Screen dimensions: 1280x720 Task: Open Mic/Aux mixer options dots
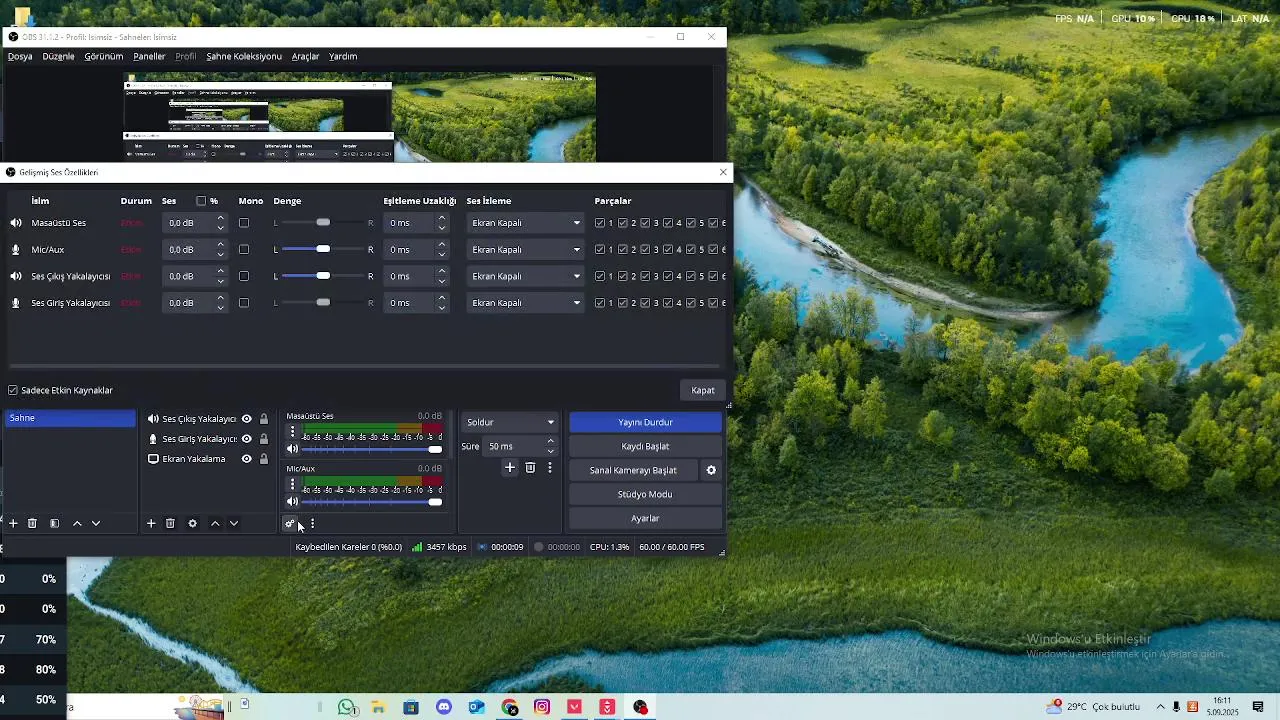(292, 484)
